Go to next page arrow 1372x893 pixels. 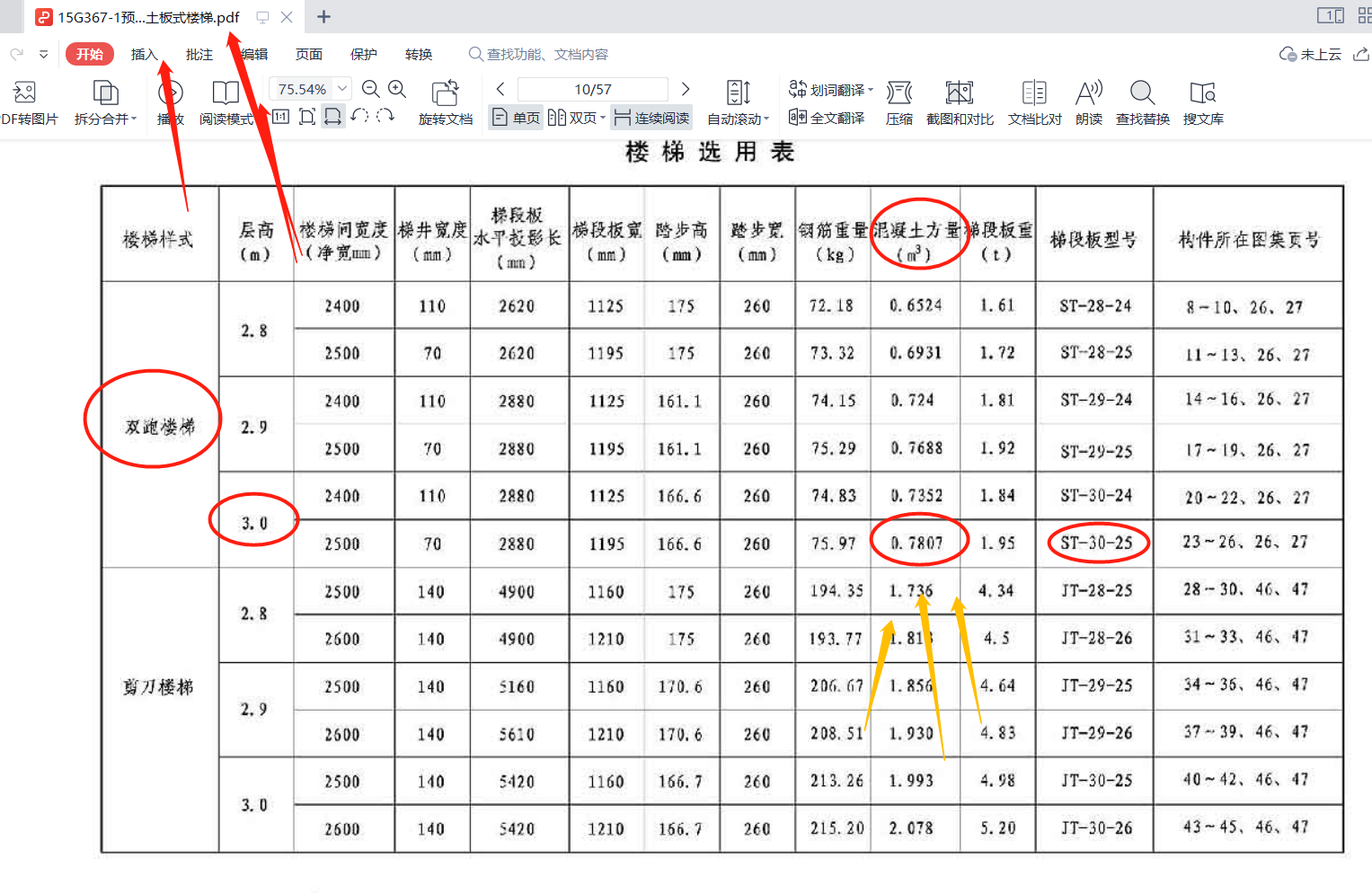[686, 89]
